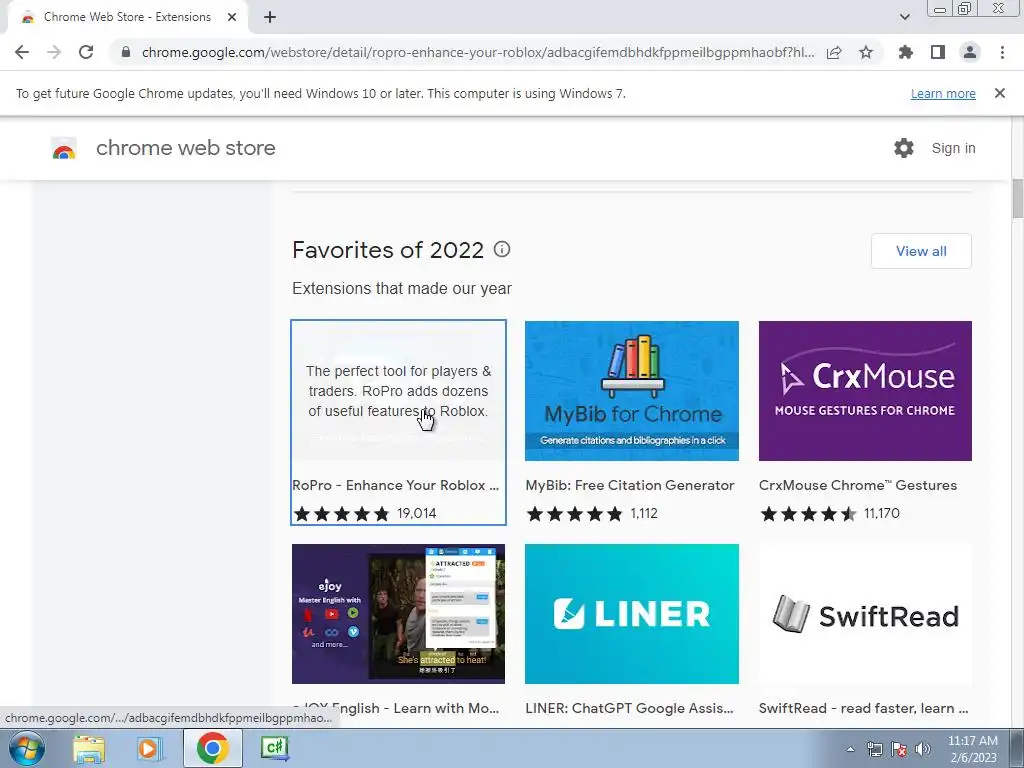Click the address bar URL
Viewport: 1024px width, 768px height.
(478, 52)
